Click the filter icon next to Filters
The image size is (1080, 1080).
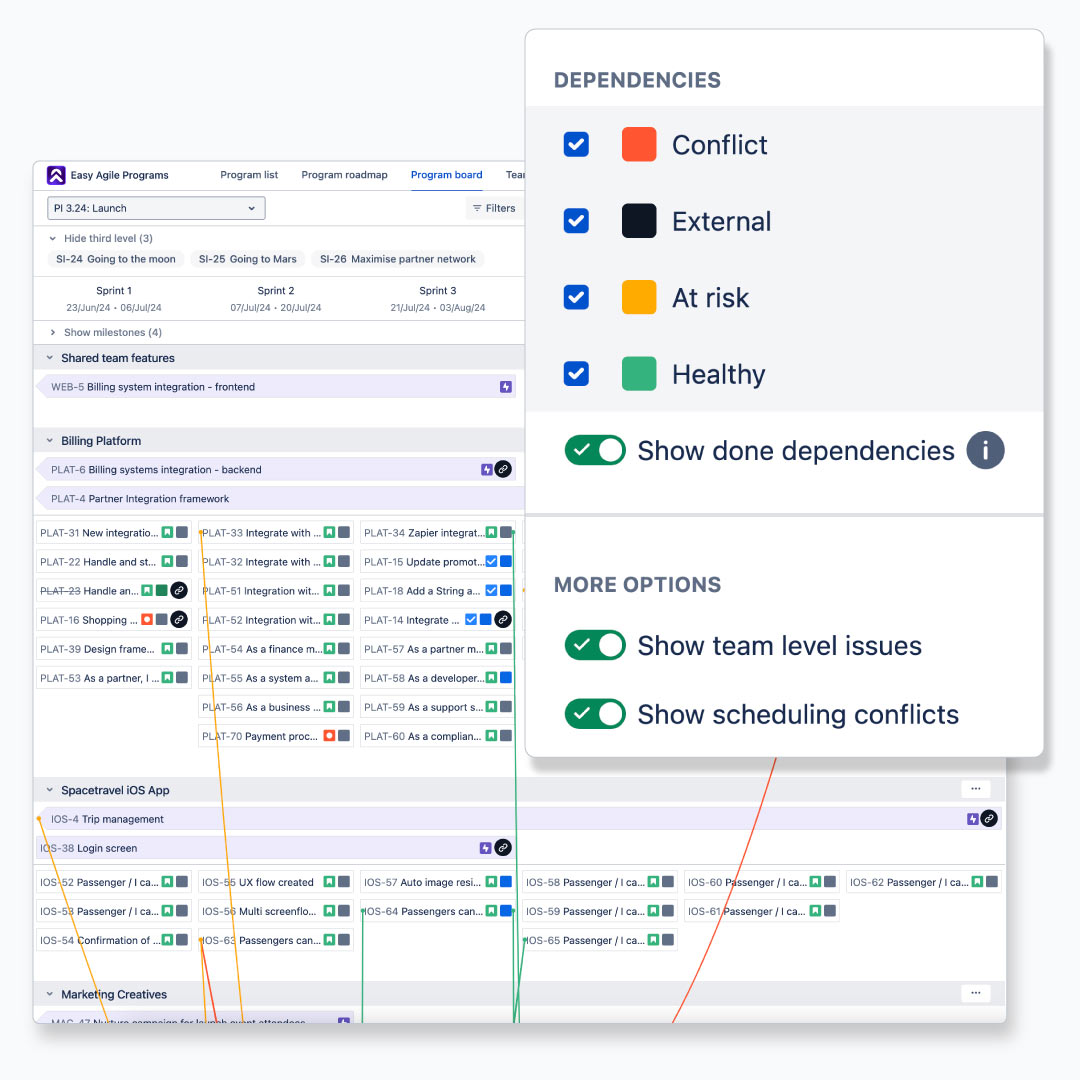point(477,208)
